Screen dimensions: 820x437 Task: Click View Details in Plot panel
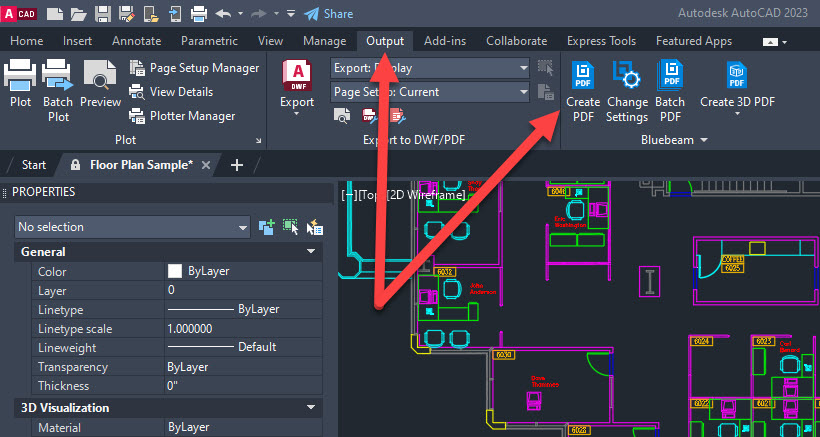click(x=172, y=92)
